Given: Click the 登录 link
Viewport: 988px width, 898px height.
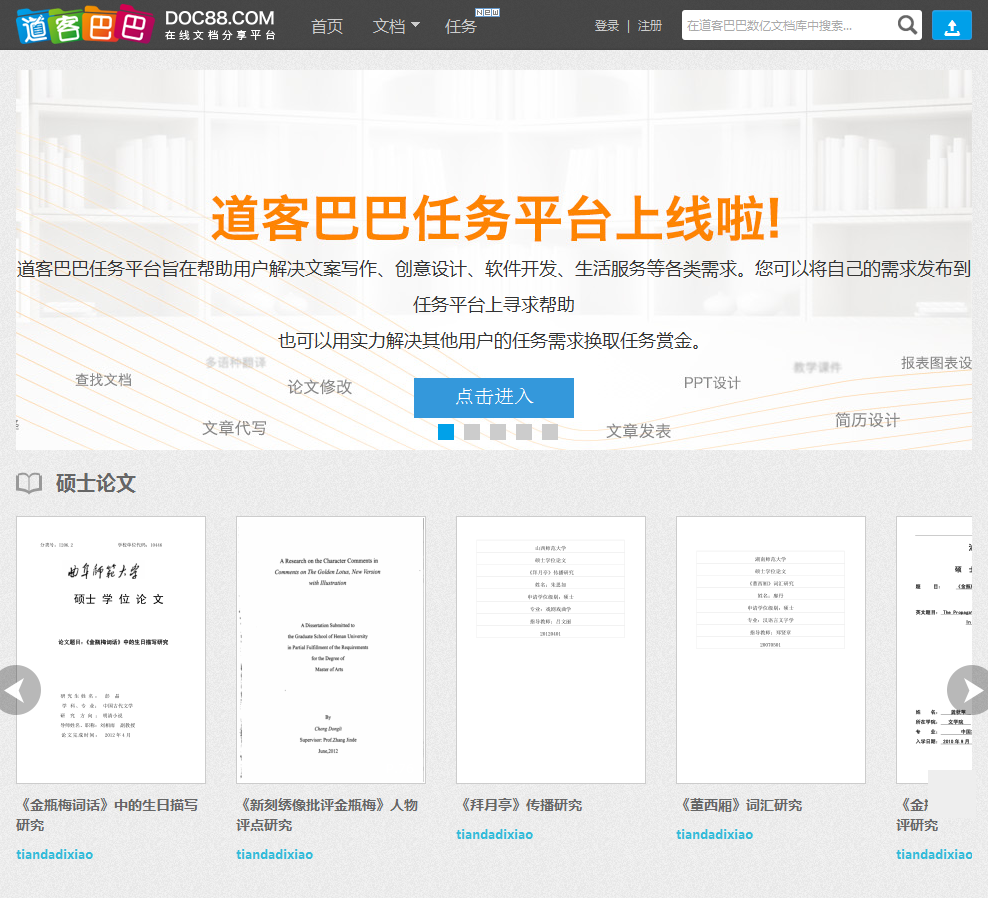Looking at the screenshot, I should tap(607, 26).
